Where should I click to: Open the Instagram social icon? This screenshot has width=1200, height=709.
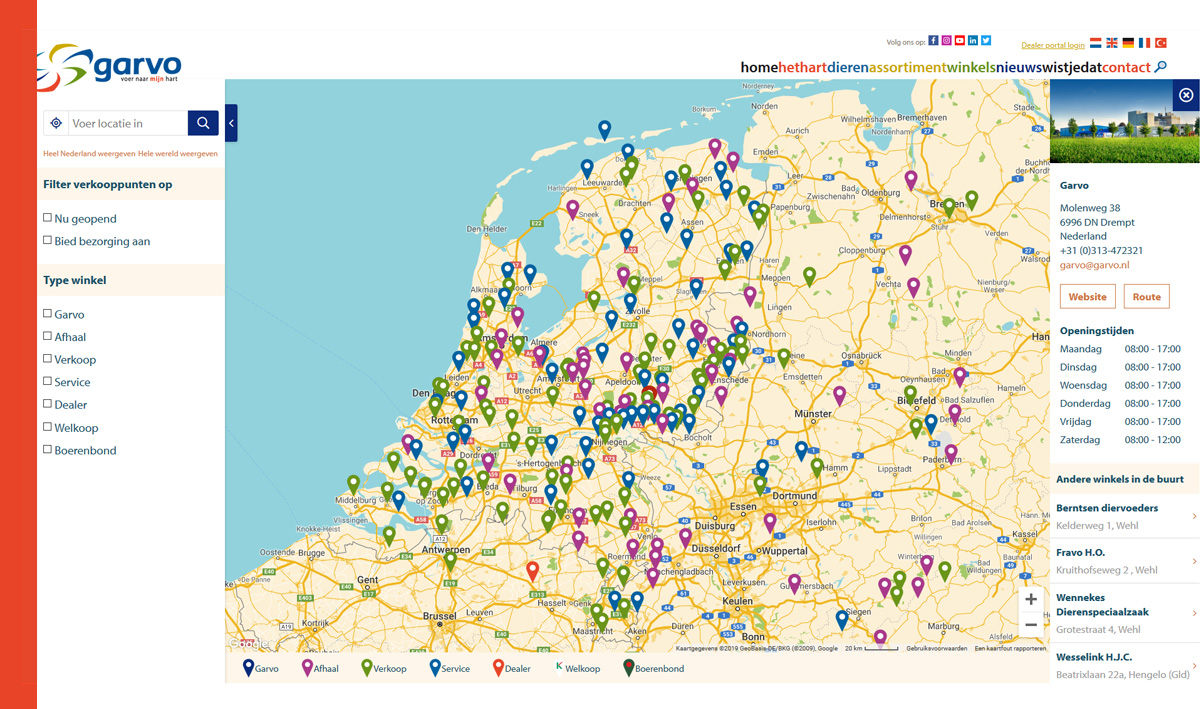[x=946, y=41]
